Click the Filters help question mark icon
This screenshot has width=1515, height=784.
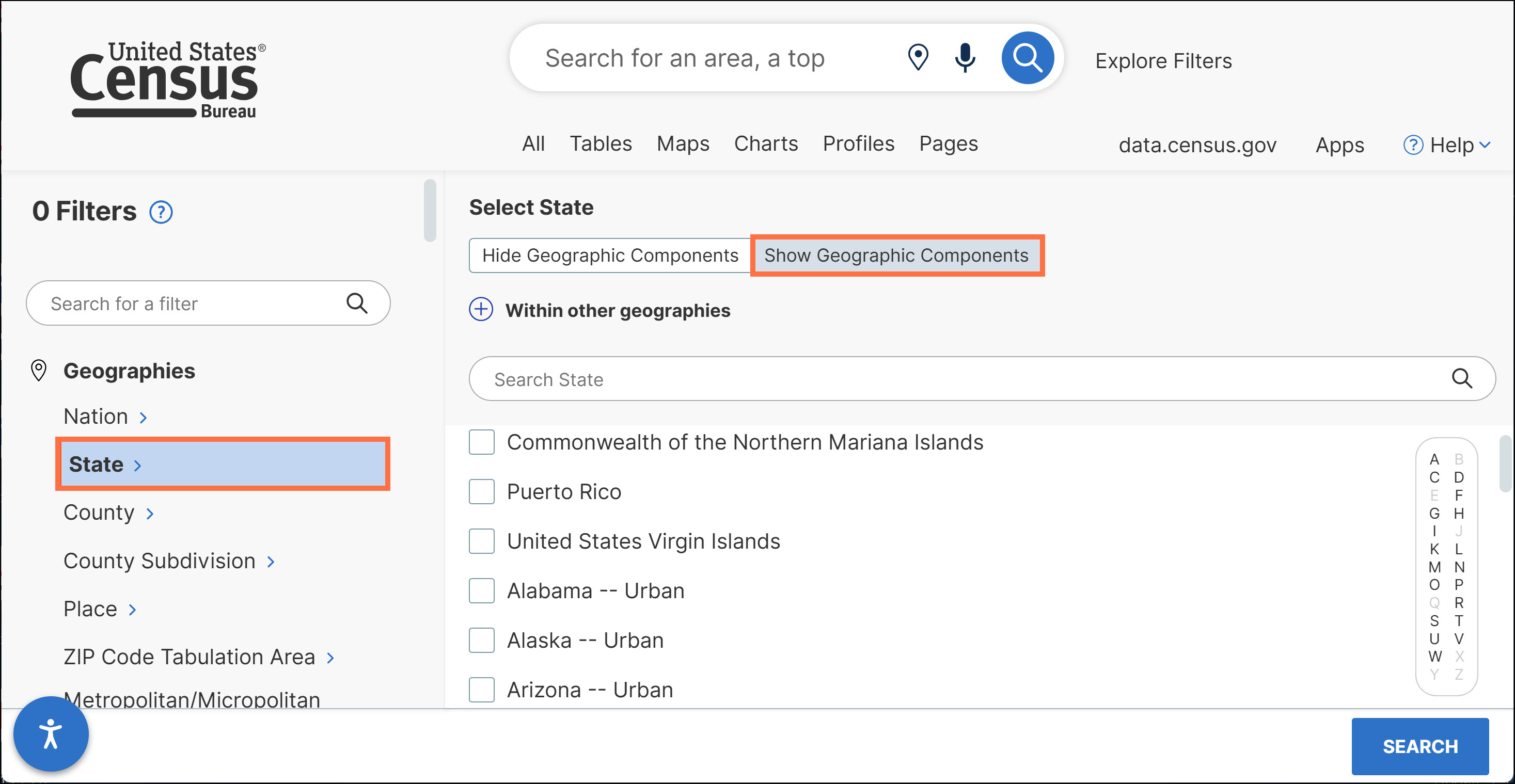161,212
